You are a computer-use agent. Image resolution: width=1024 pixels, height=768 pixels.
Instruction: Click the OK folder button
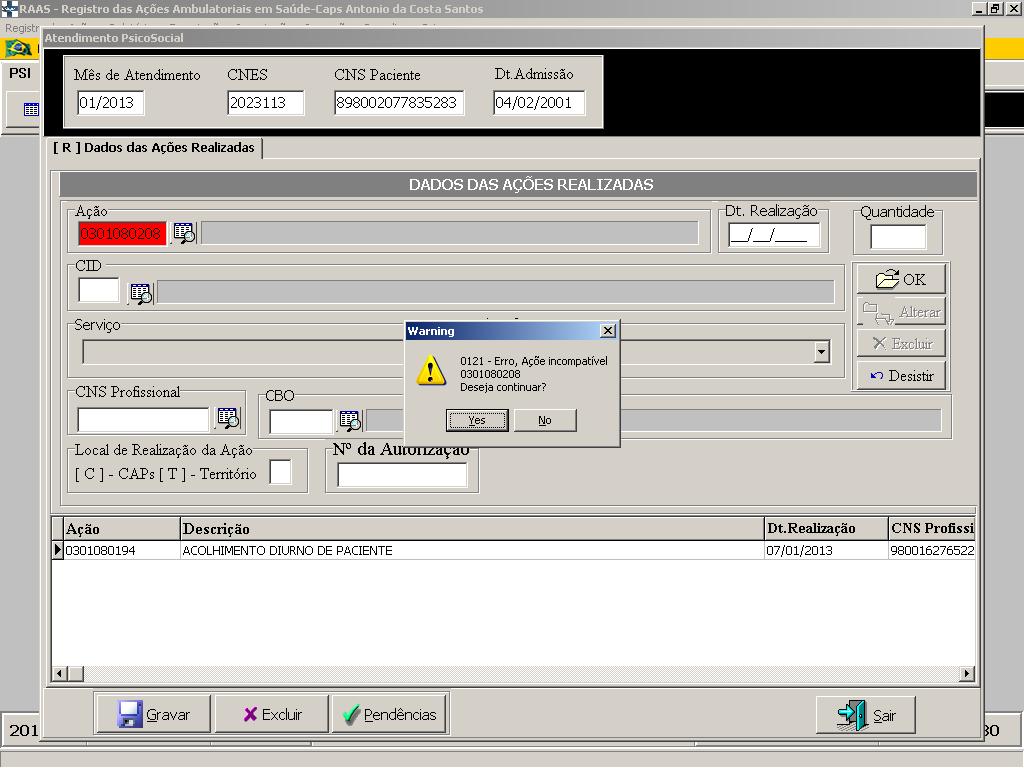pyautogui.click(x=900, y=280)
